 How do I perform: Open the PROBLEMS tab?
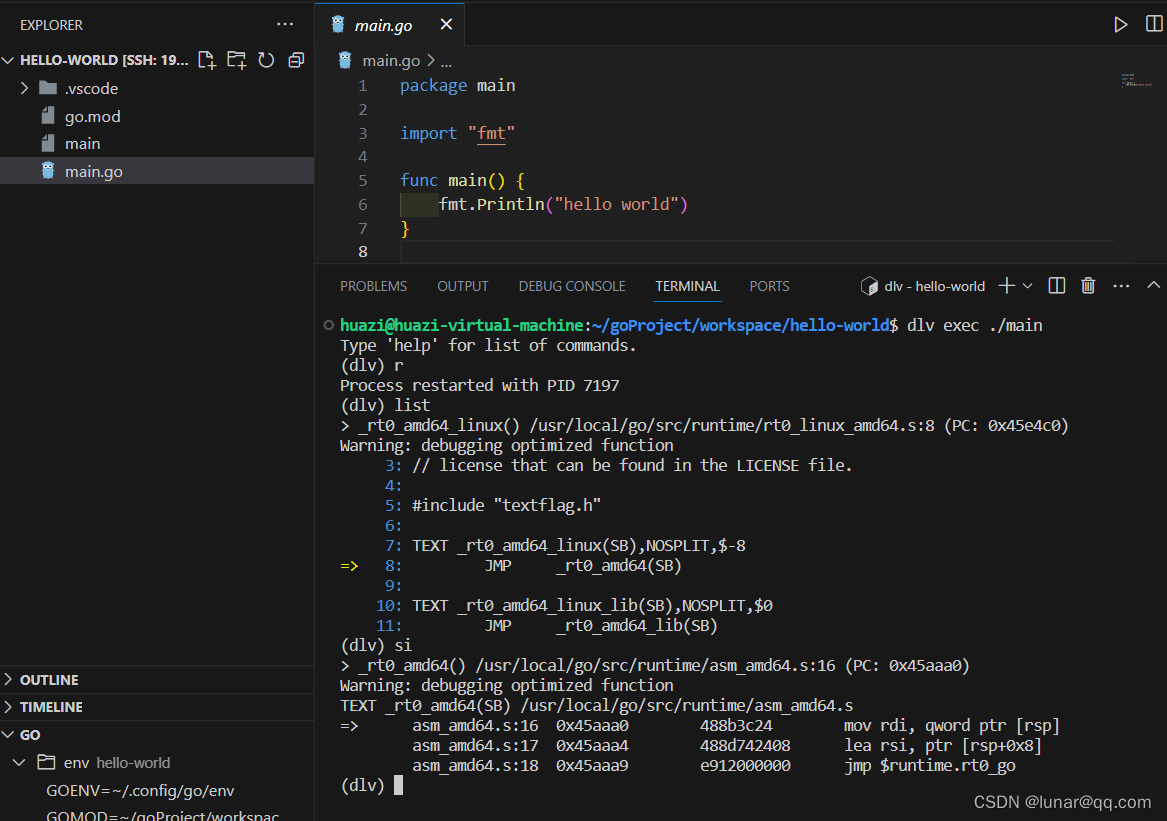pos(374,287)
